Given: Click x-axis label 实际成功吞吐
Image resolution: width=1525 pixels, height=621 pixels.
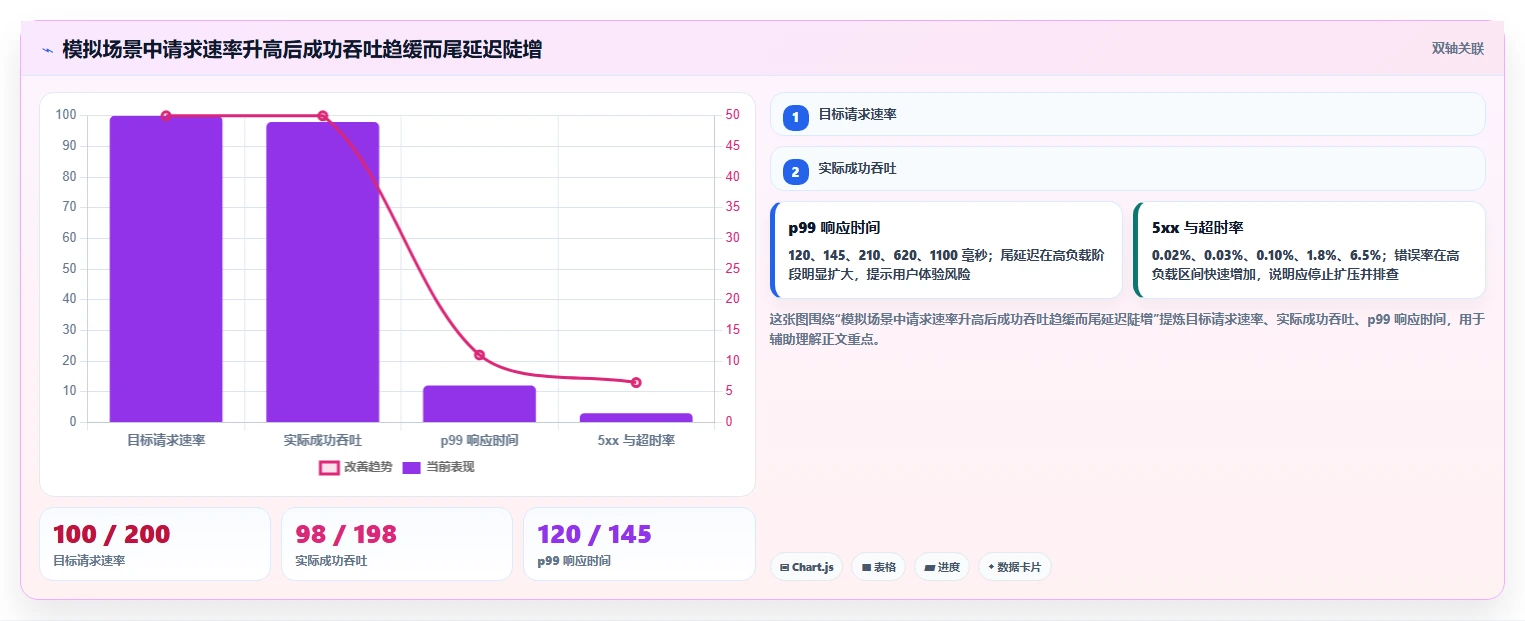Looking at the screenshot, I should pos(323,440).
